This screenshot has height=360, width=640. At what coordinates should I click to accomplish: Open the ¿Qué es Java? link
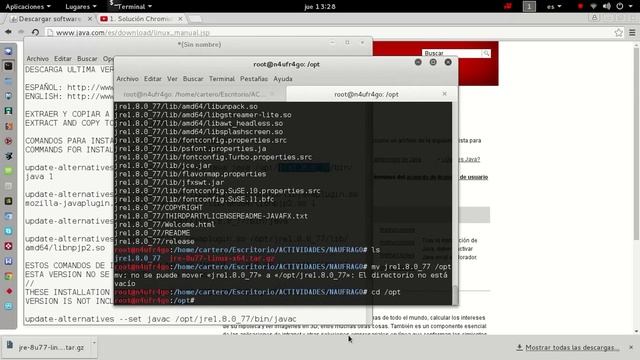click(460, 159)
